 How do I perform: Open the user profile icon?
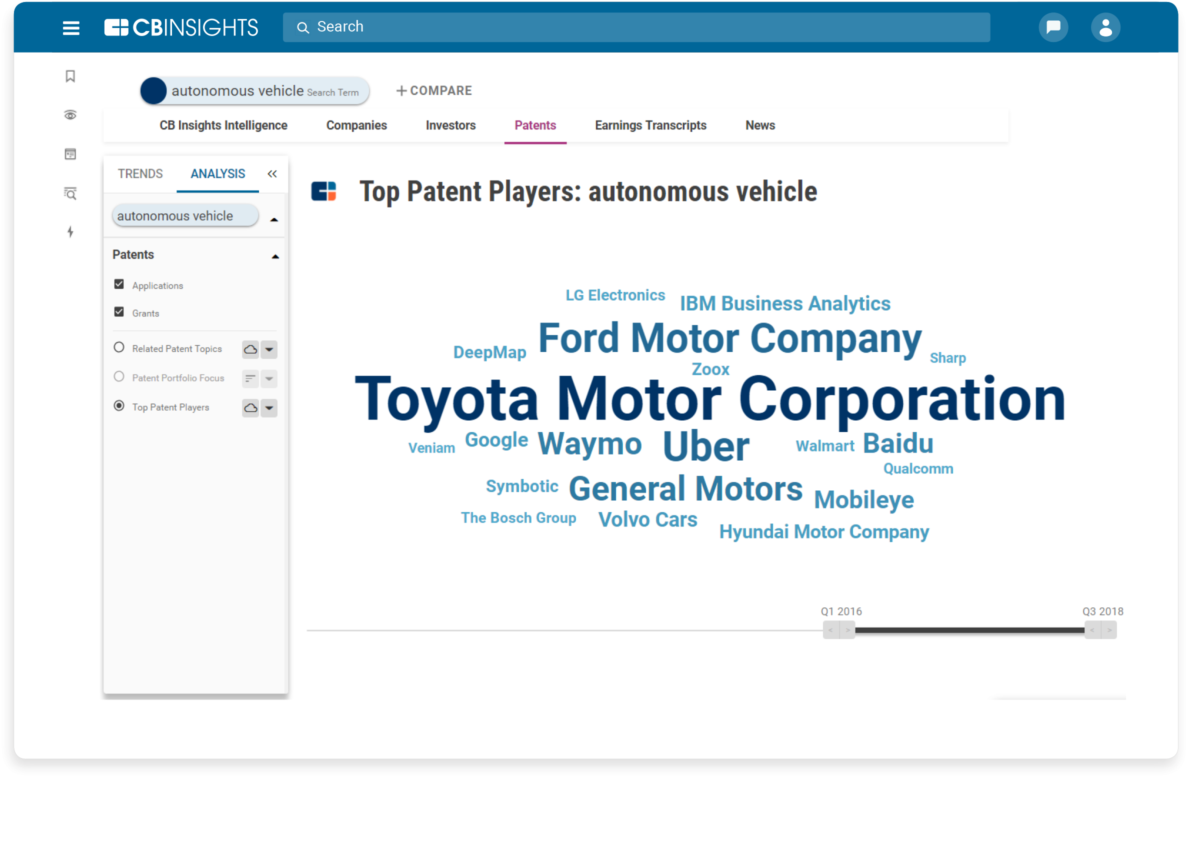pyautogui.click(x=1105, y=27)
